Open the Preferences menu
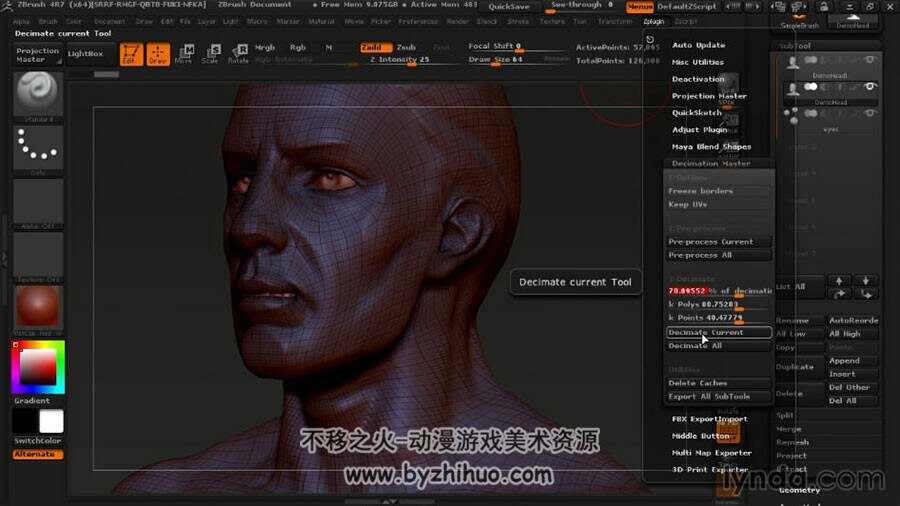This screenshot has height=506, width=900. [418, 21]
